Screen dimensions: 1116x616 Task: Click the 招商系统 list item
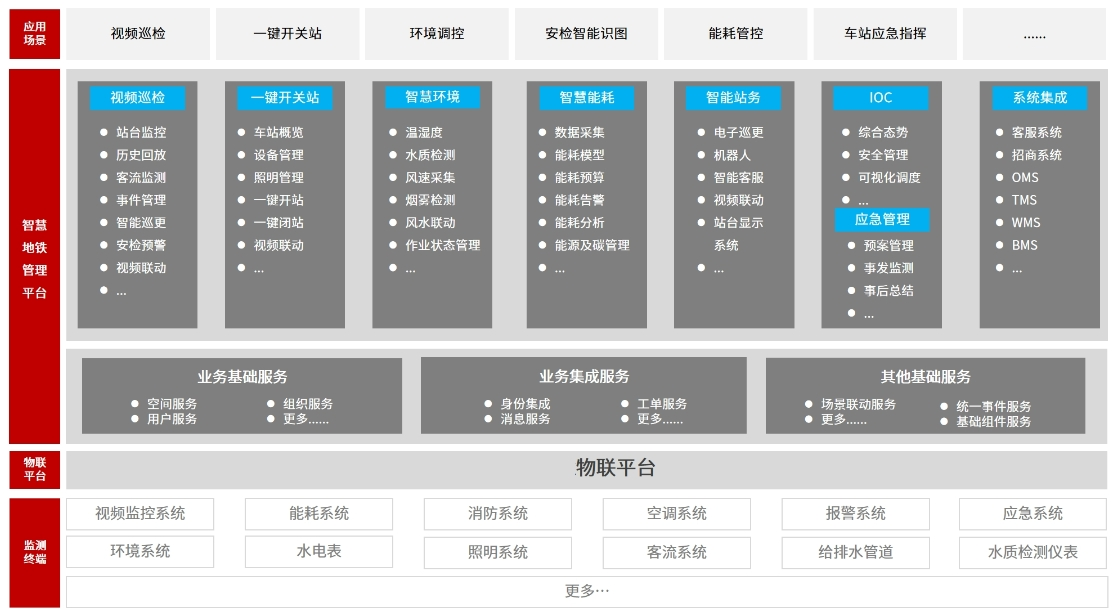[x=1036, y=155]
